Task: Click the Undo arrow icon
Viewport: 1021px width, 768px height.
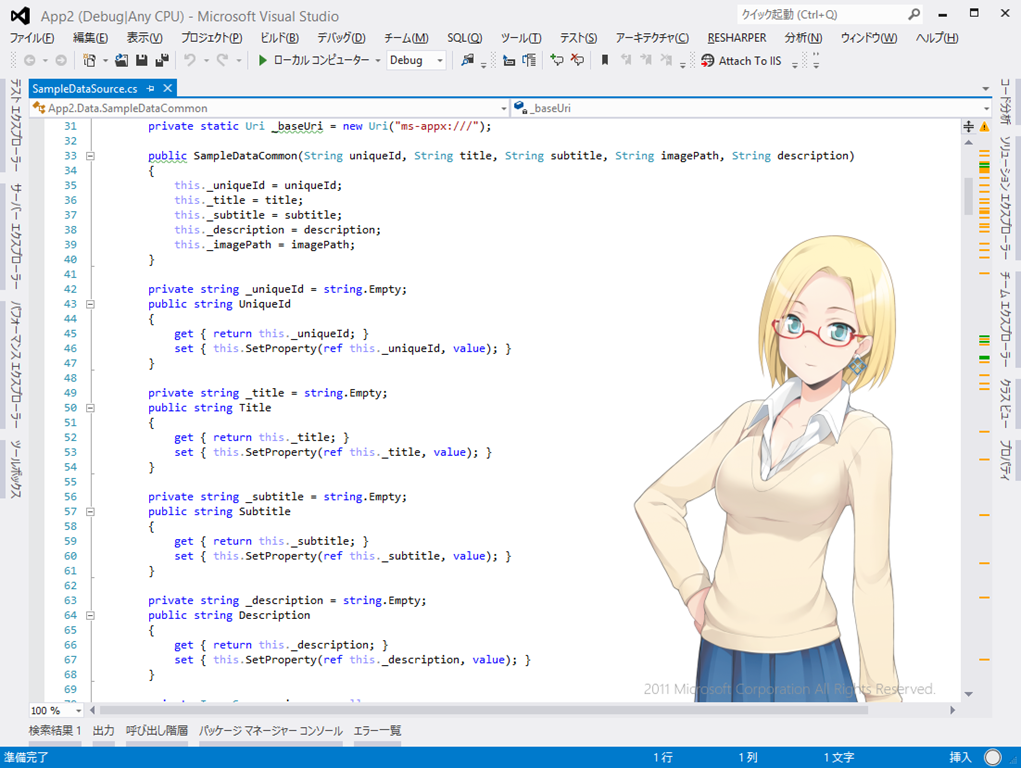Action: click(189, 61)
